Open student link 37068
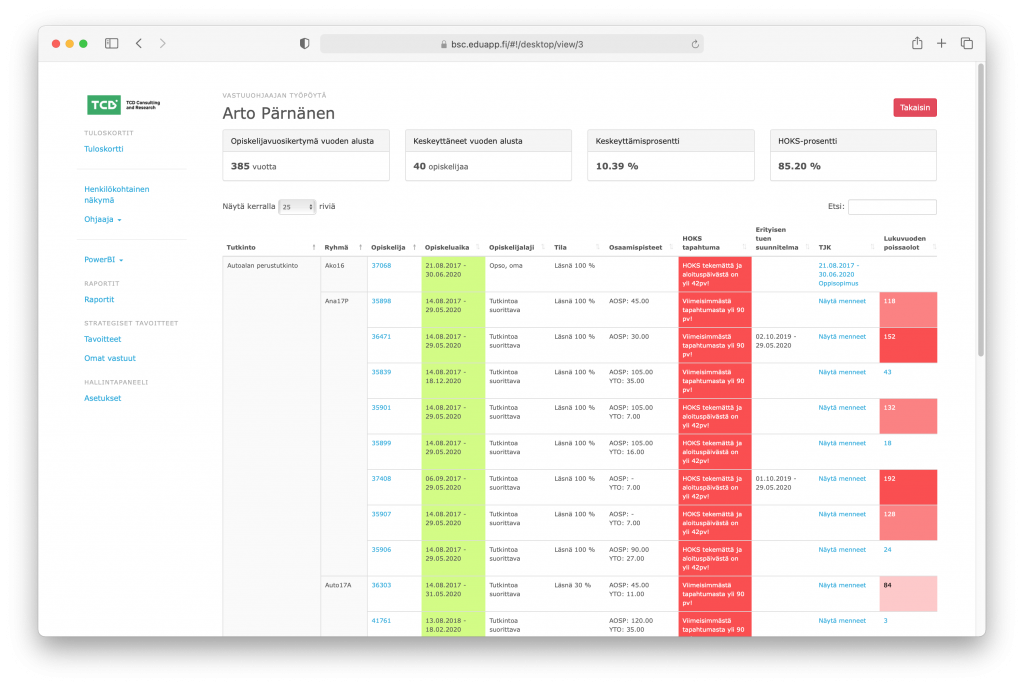The height and width of the screenshot is (687, 1024). coord(381,266)
